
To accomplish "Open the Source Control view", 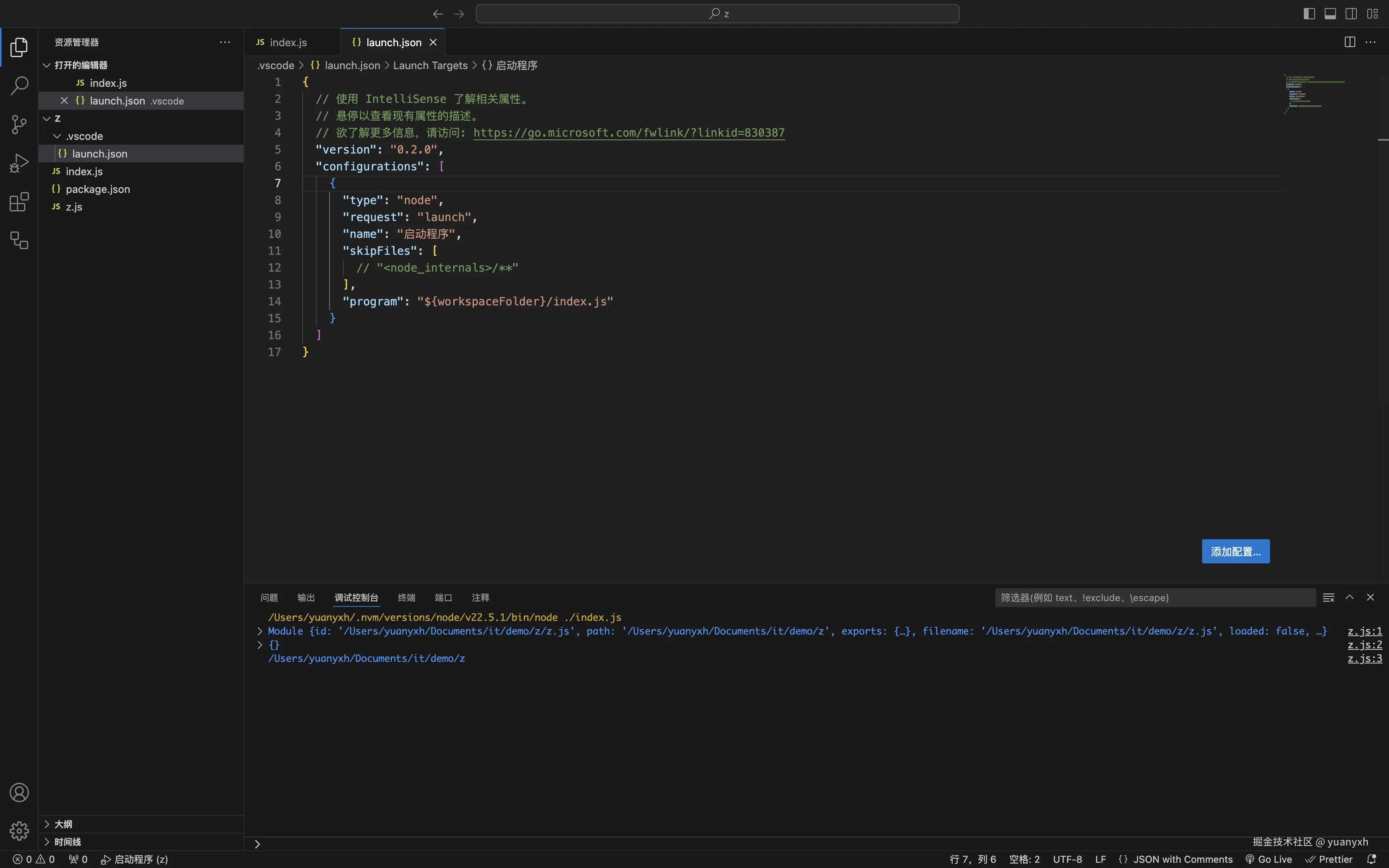I will tap(19, 125).
